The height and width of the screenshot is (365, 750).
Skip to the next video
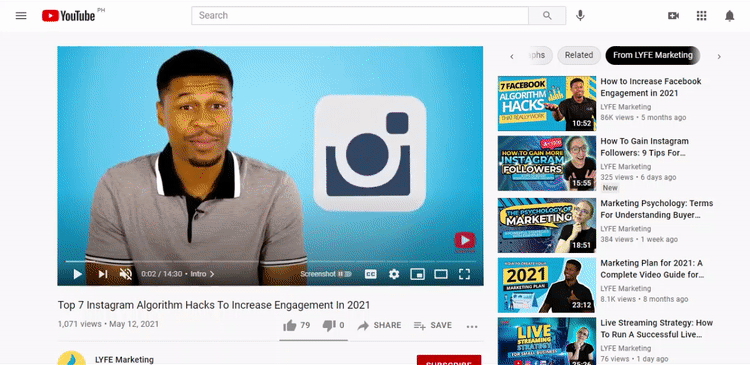pyautogui.click(x=102, y=274)
